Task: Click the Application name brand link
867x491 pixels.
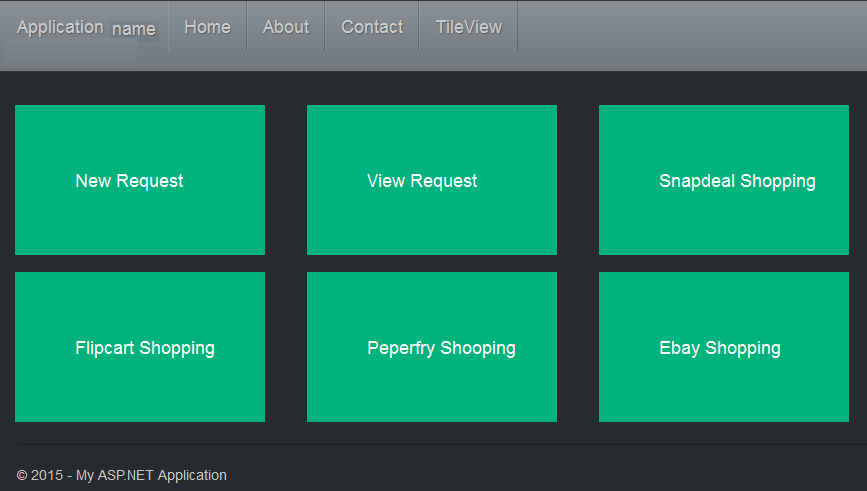Action: point(87,27)
